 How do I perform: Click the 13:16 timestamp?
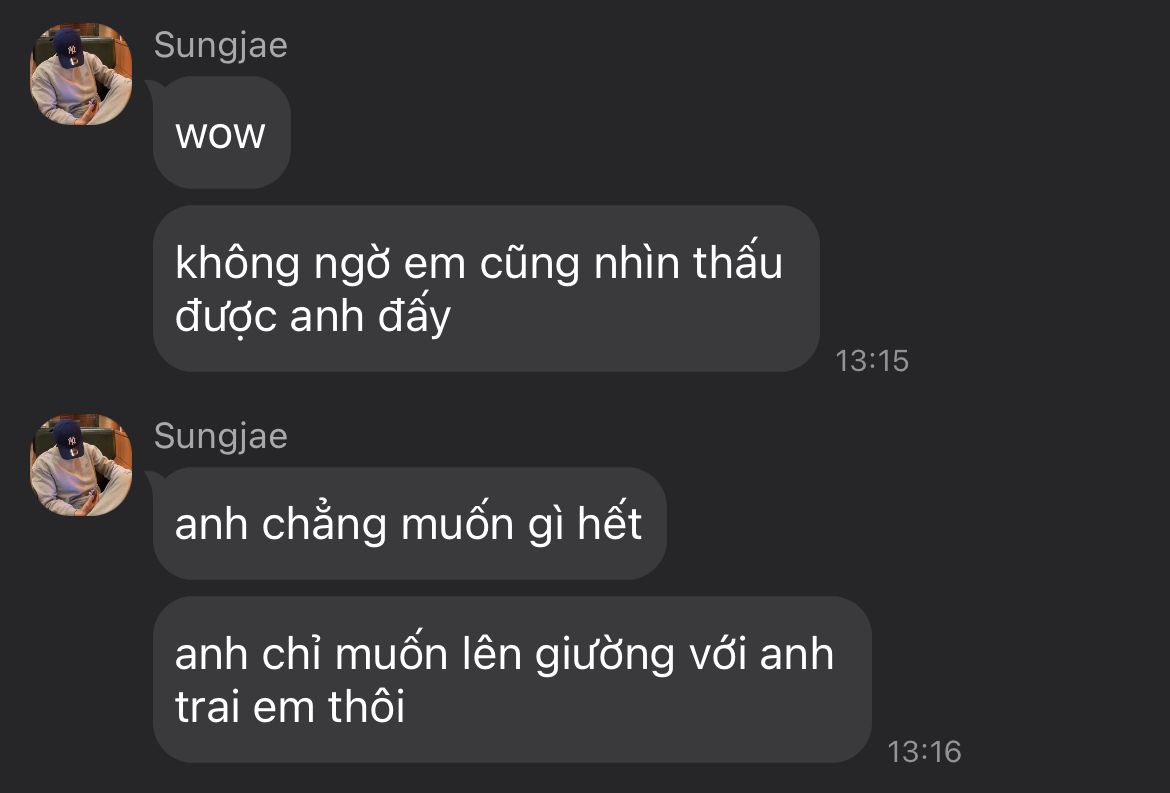click(924, 752)
